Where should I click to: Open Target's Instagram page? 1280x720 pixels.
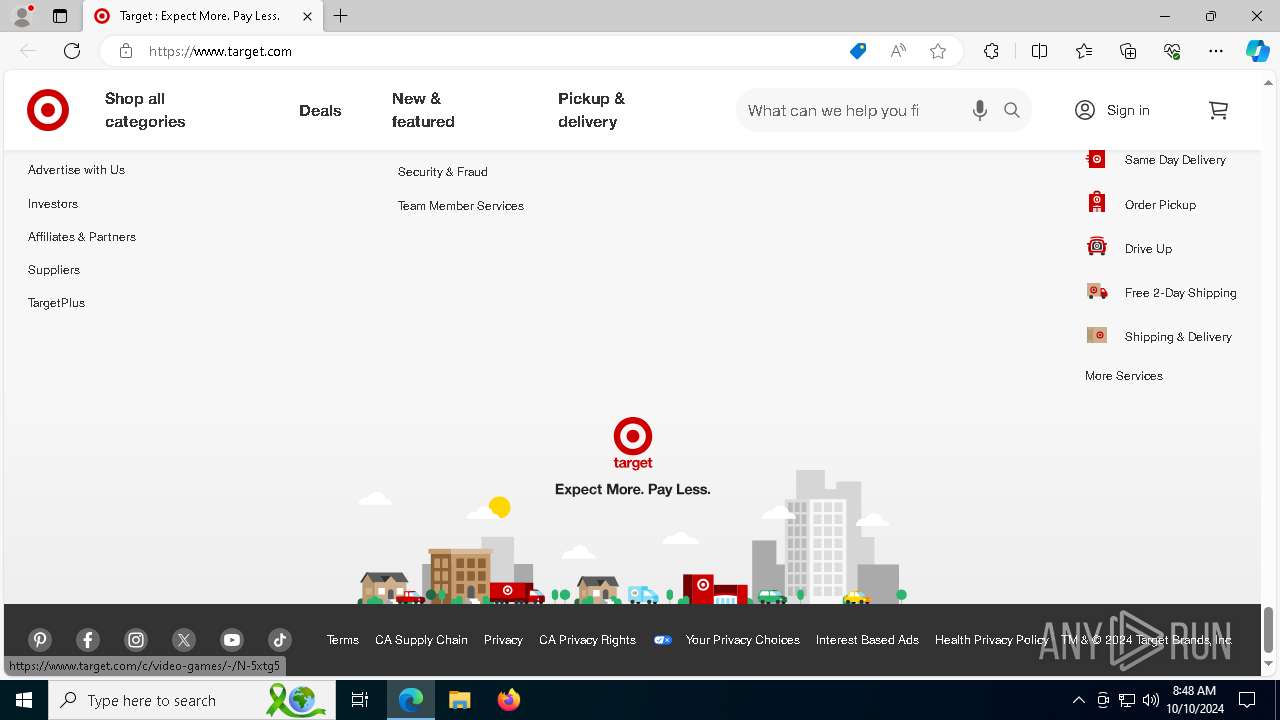(136, 640)
